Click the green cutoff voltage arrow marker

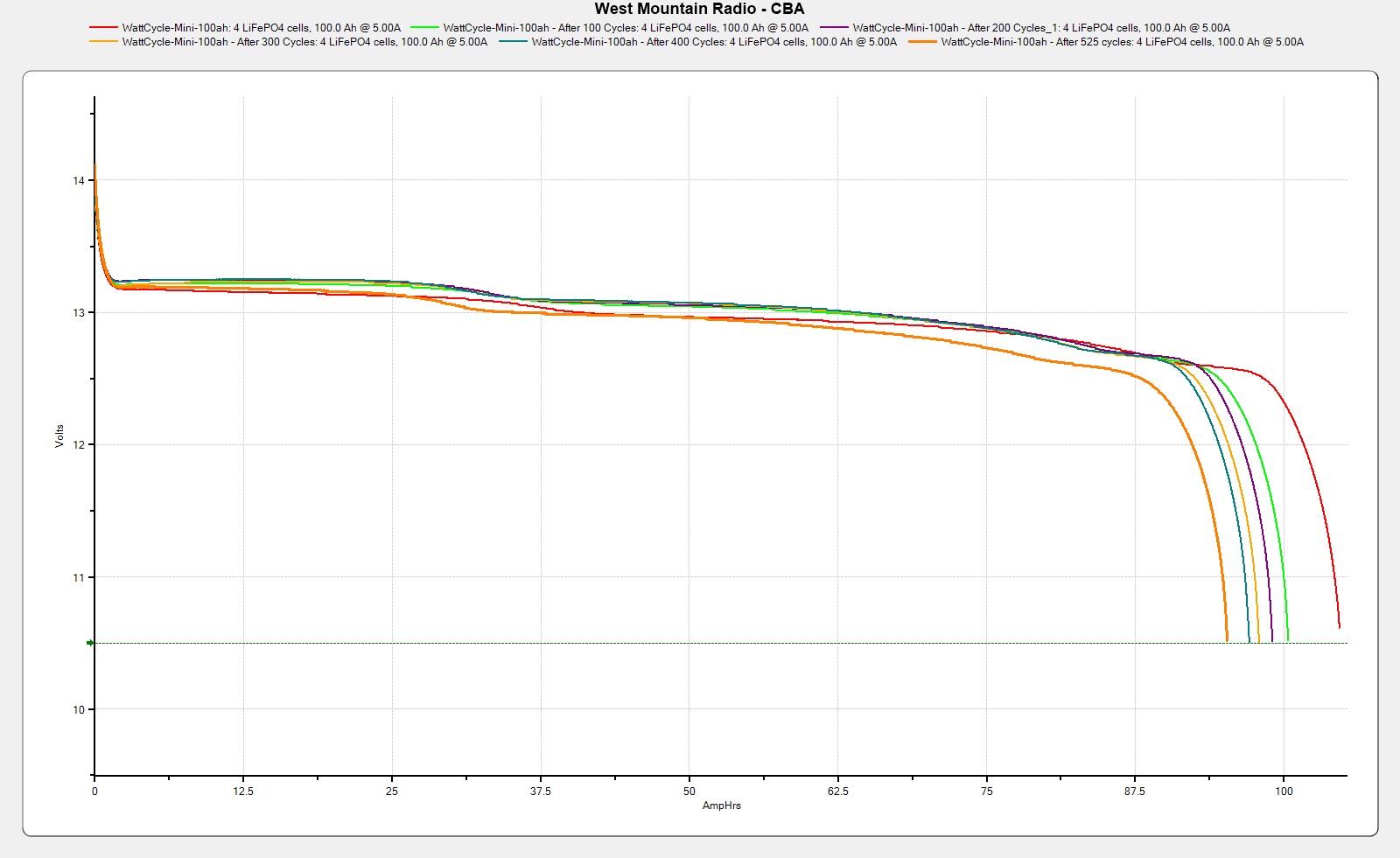90,643
